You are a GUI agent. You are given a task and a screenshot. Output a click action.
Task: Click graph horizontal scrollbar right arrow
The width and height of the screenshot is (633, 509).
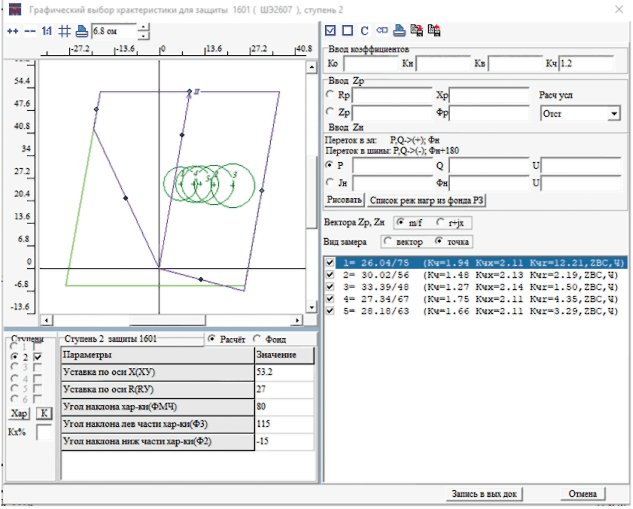point(297,320)
